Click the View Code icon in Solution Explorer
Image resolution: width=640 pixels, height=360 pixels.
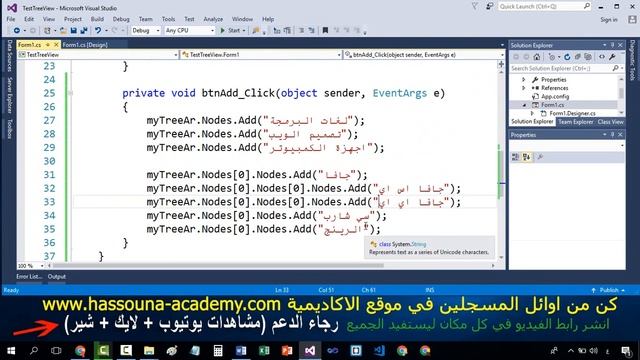(602, 57)
